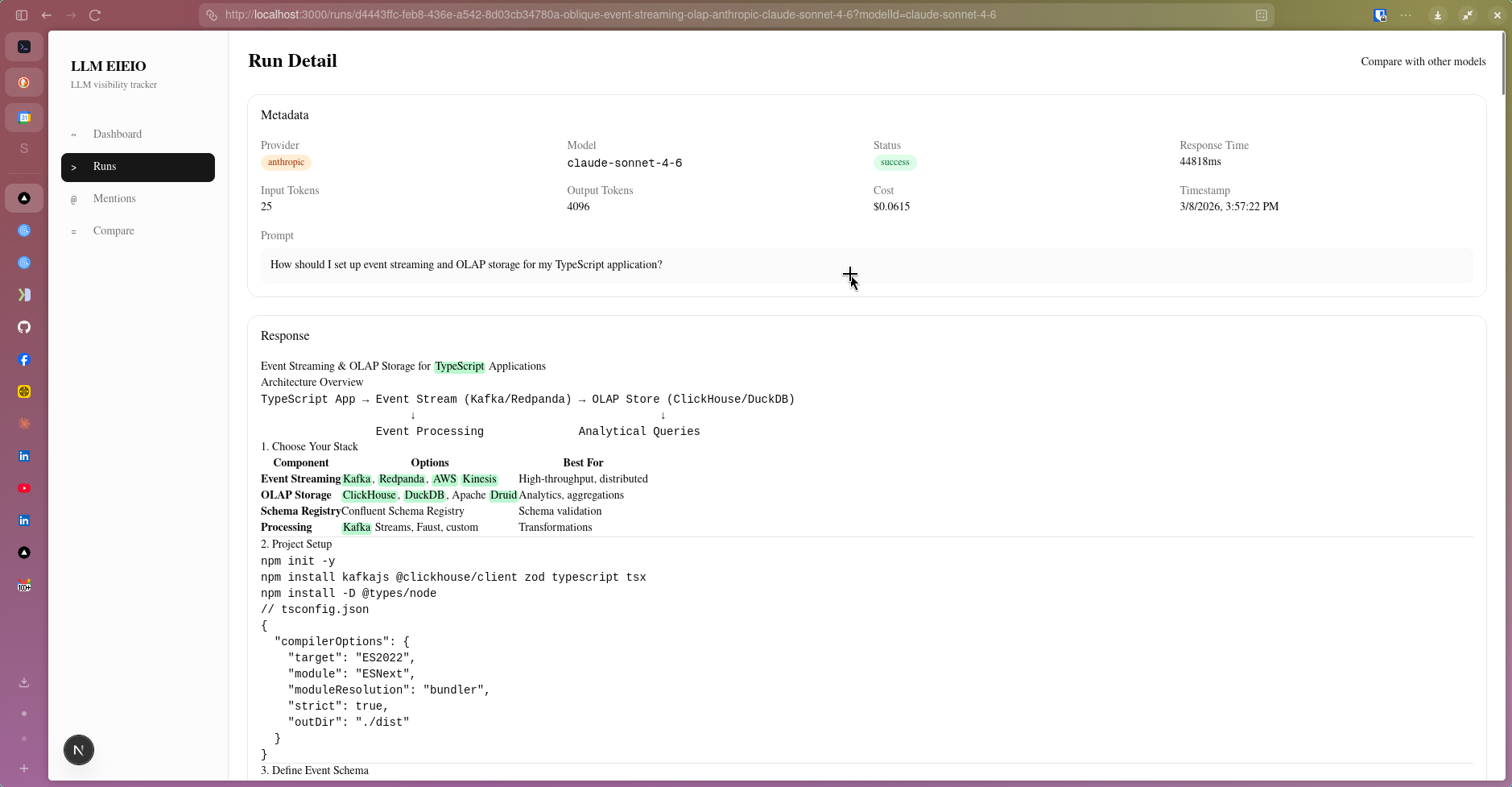The height and width of the screenshot is (787, 1512).
Task: Open Mentions in app navigation
Action: point(138,199)
